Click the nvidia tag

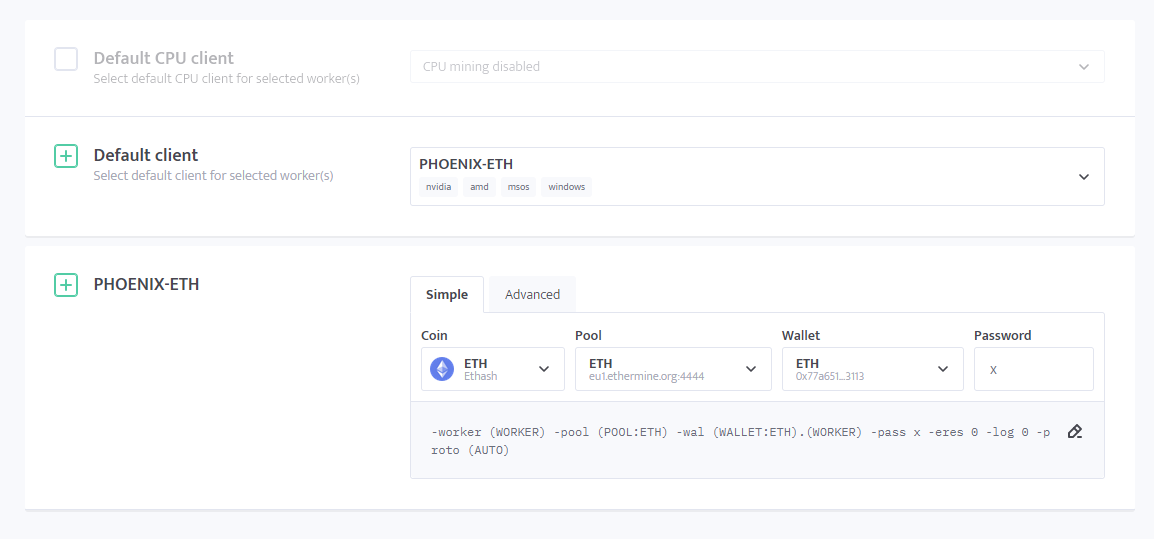[439, 187]
